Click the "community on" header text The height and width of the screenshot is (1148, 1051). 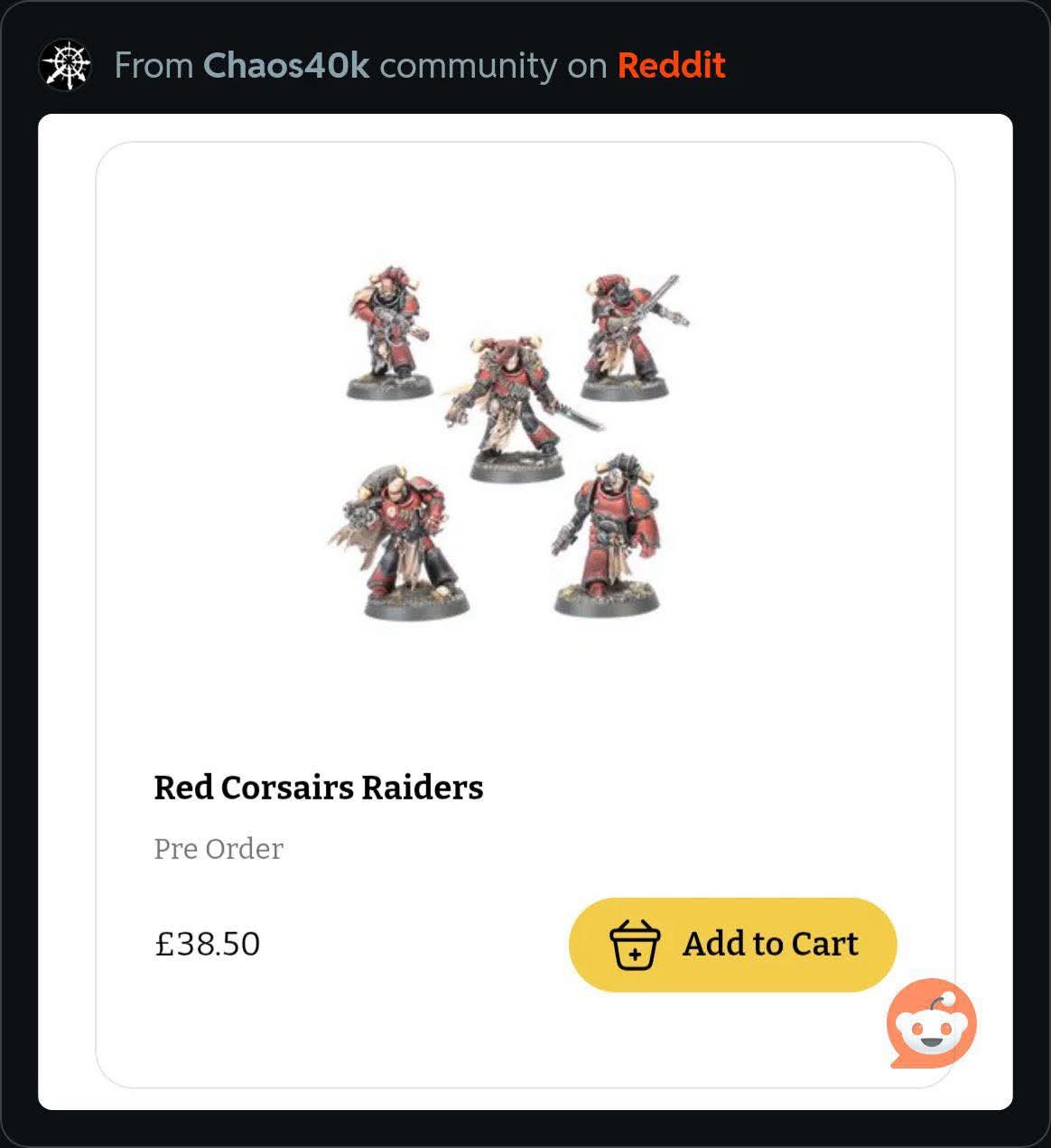[x=493, y=66]
